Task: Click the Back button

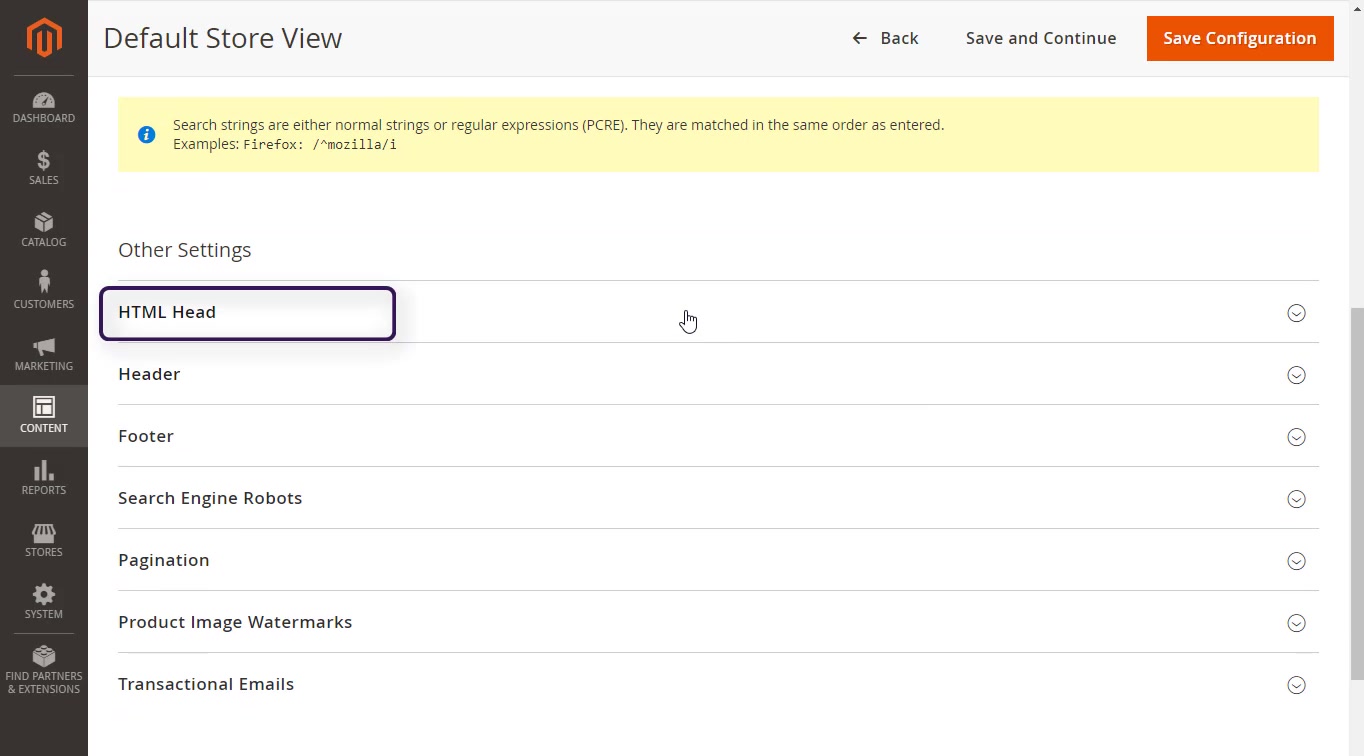Action: (885, 38)
